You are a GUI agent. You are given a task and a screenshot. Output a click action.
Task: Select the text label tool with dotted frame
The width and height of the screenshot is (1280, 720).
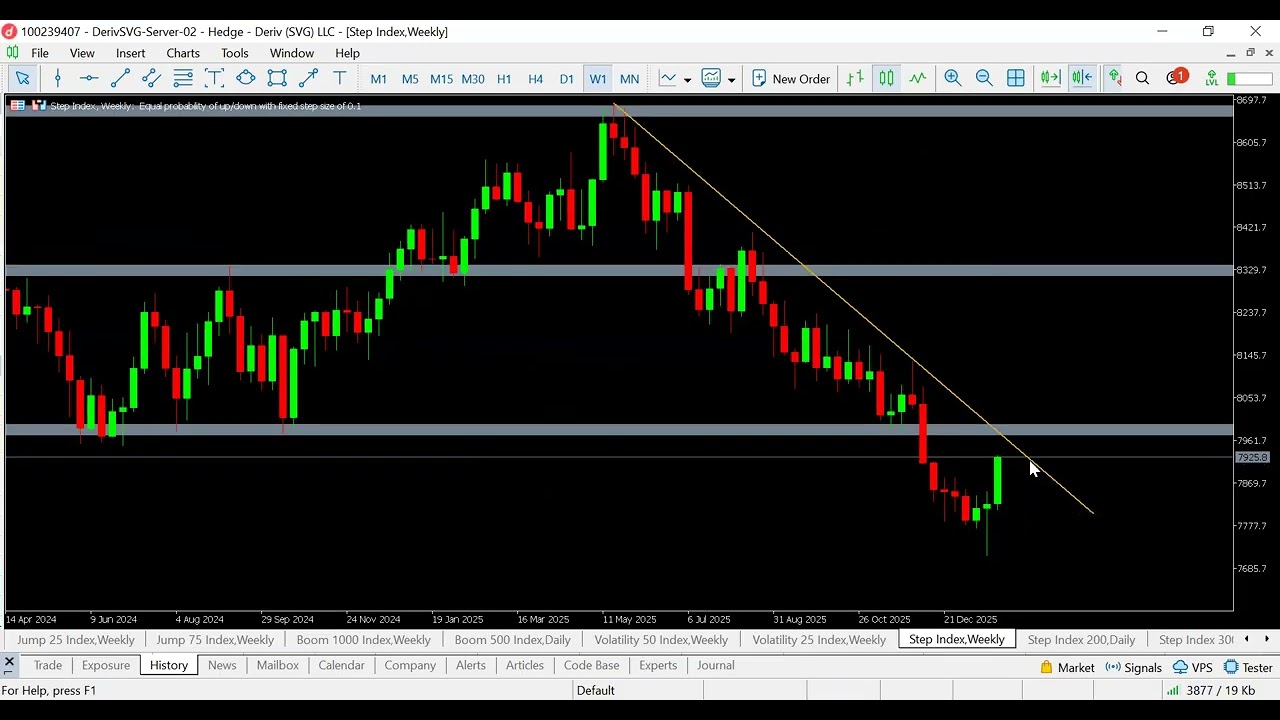214,78
